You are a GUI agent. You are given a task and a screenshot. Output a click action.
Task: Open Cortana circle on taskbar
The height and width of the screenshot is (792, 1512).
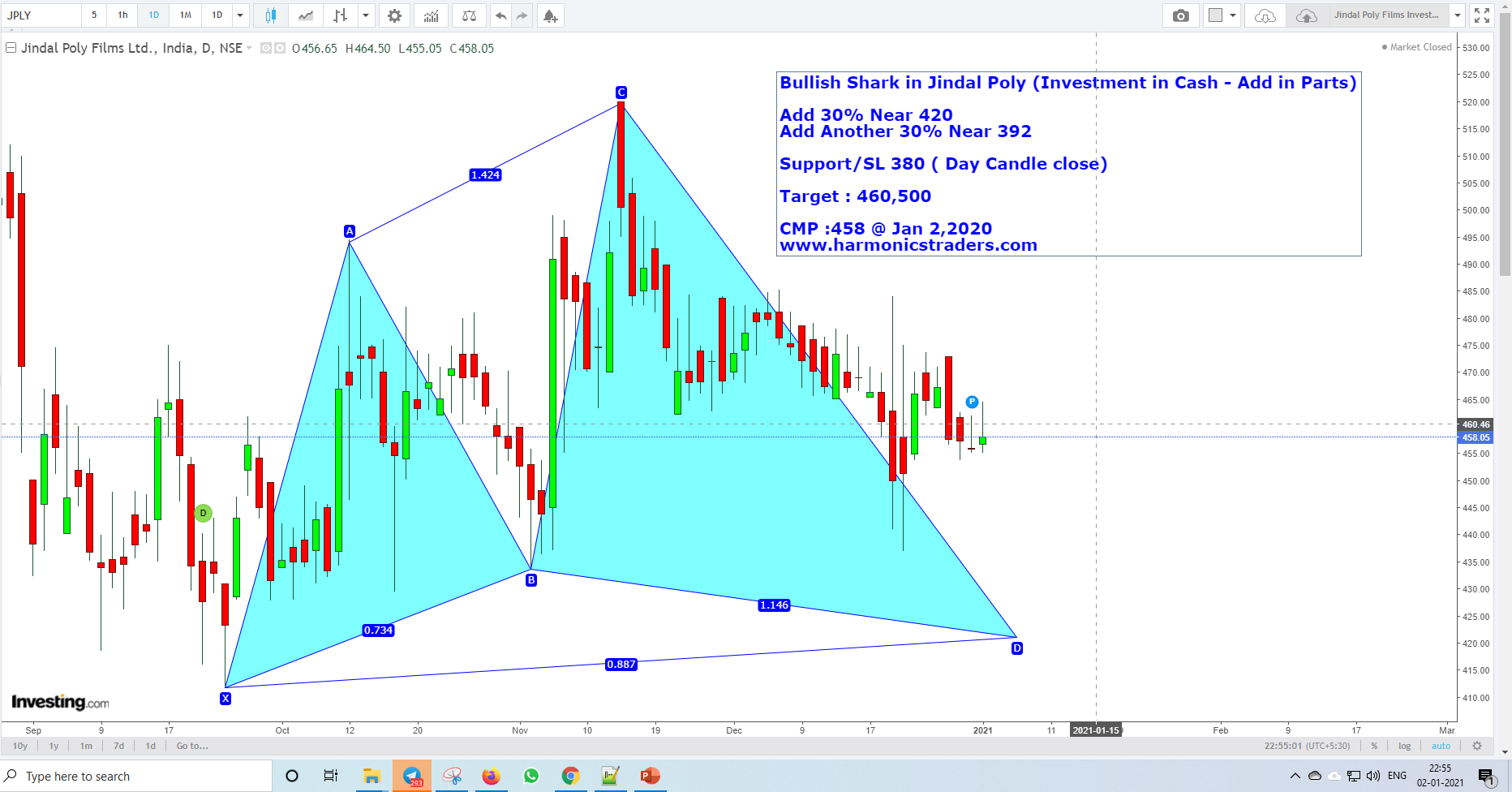292,776
